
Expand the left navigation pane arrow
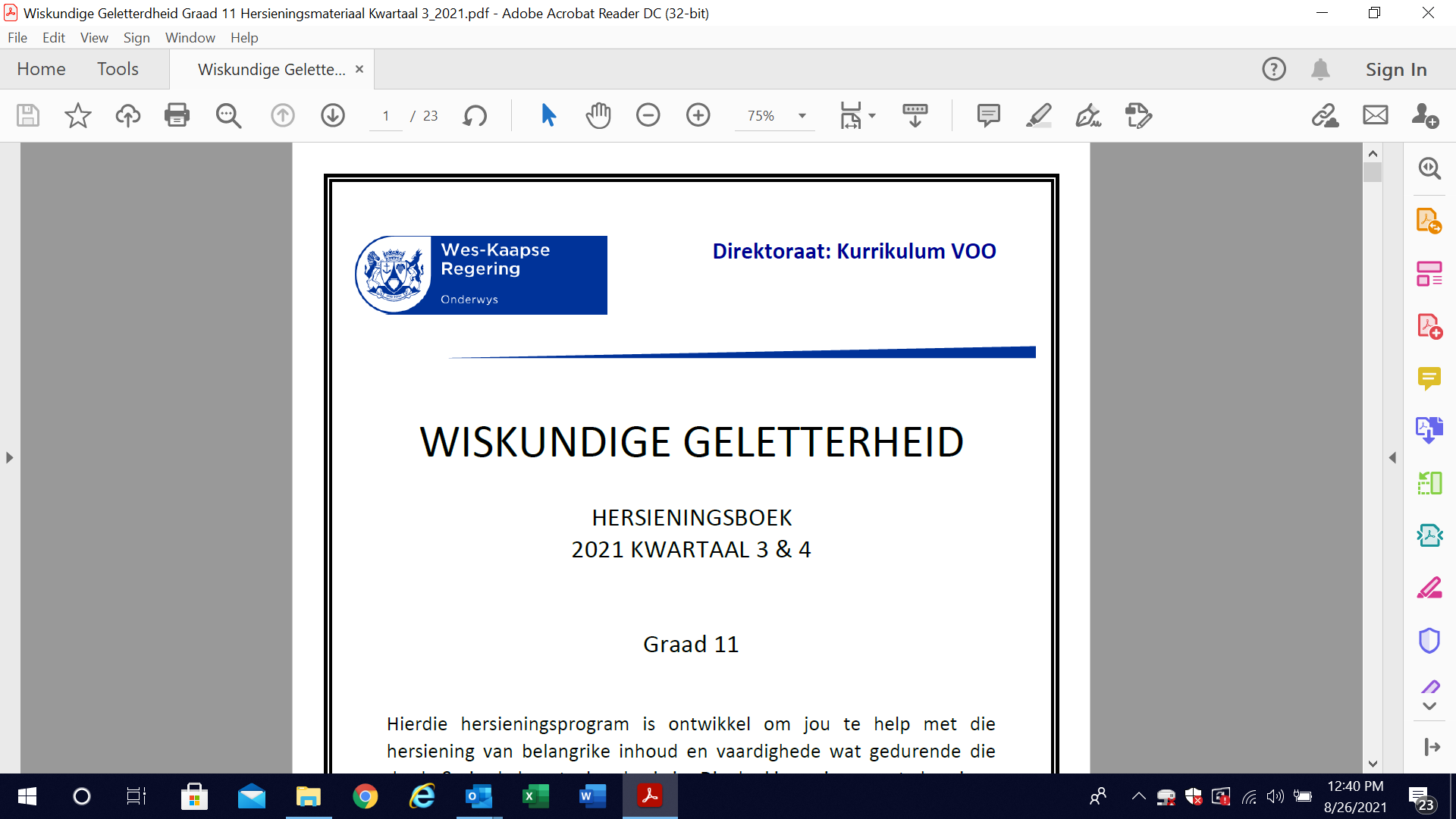point(9,458)
